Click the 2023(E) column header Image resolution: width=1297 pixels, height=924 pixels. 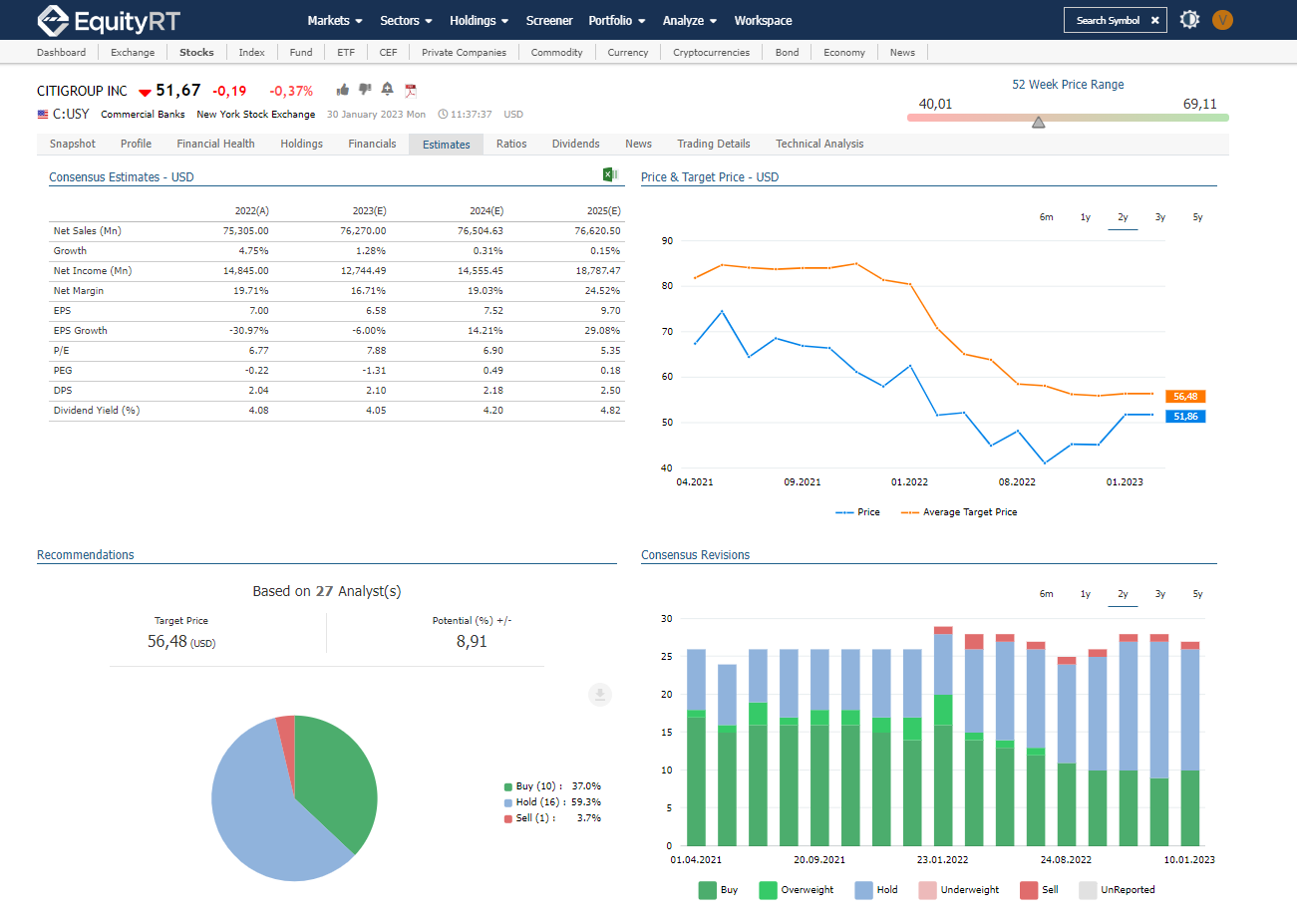(369, 211)
